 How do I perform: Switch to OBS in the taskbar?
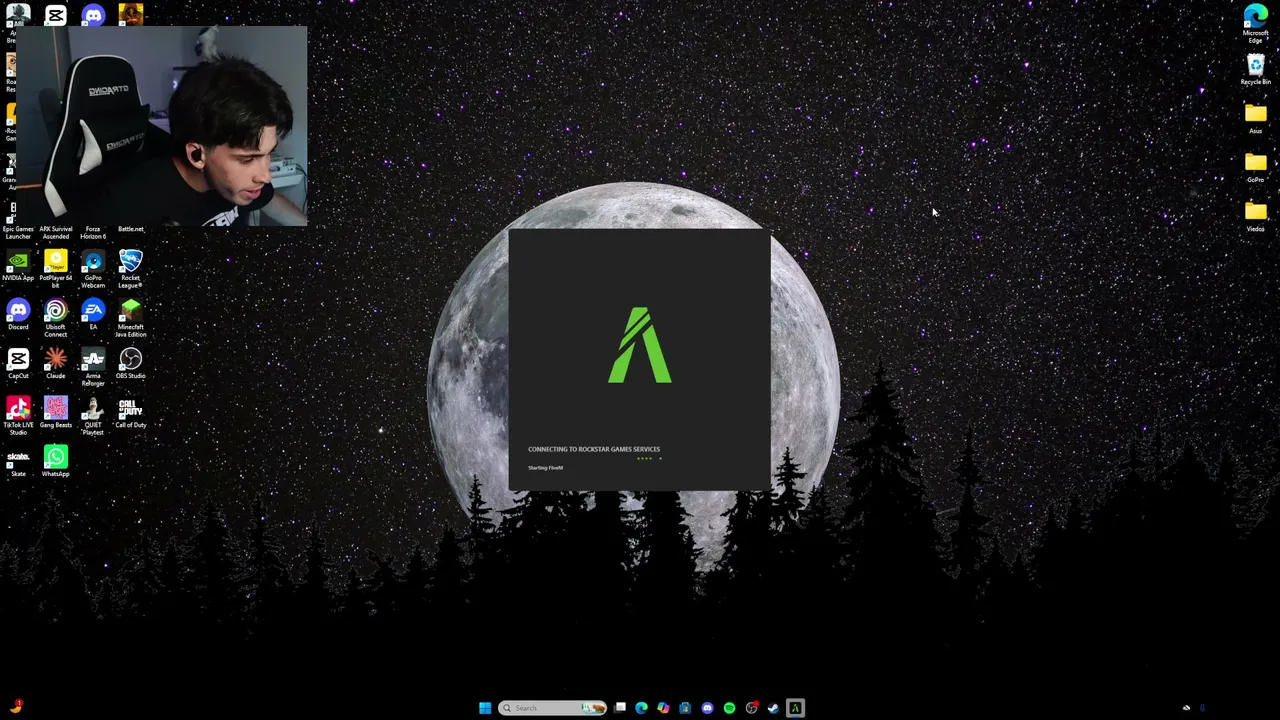(x=751, y=708)
